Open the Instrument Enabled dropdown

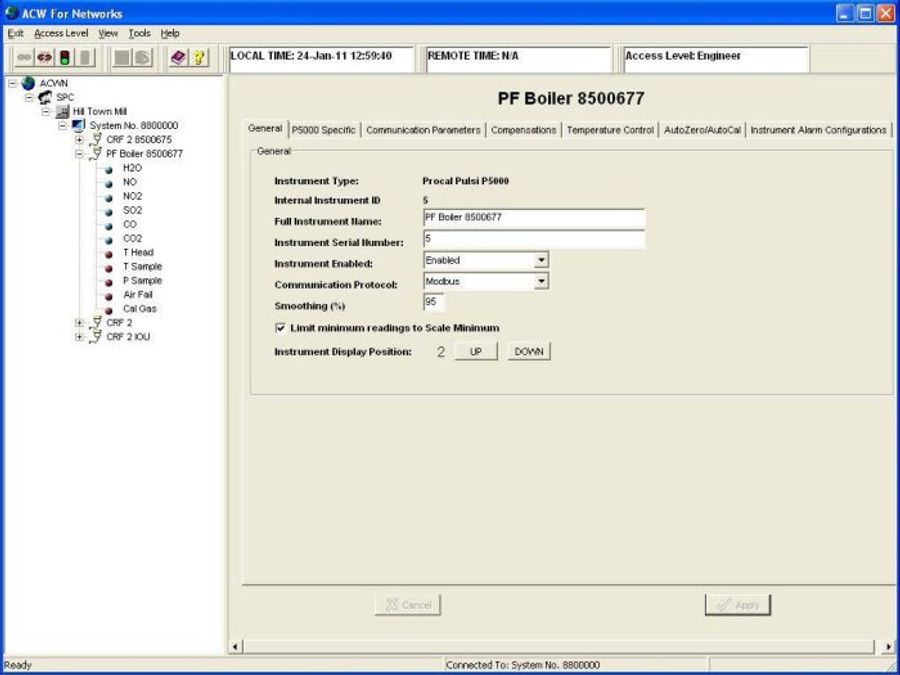pyautogui.click(x=541, y=260)
